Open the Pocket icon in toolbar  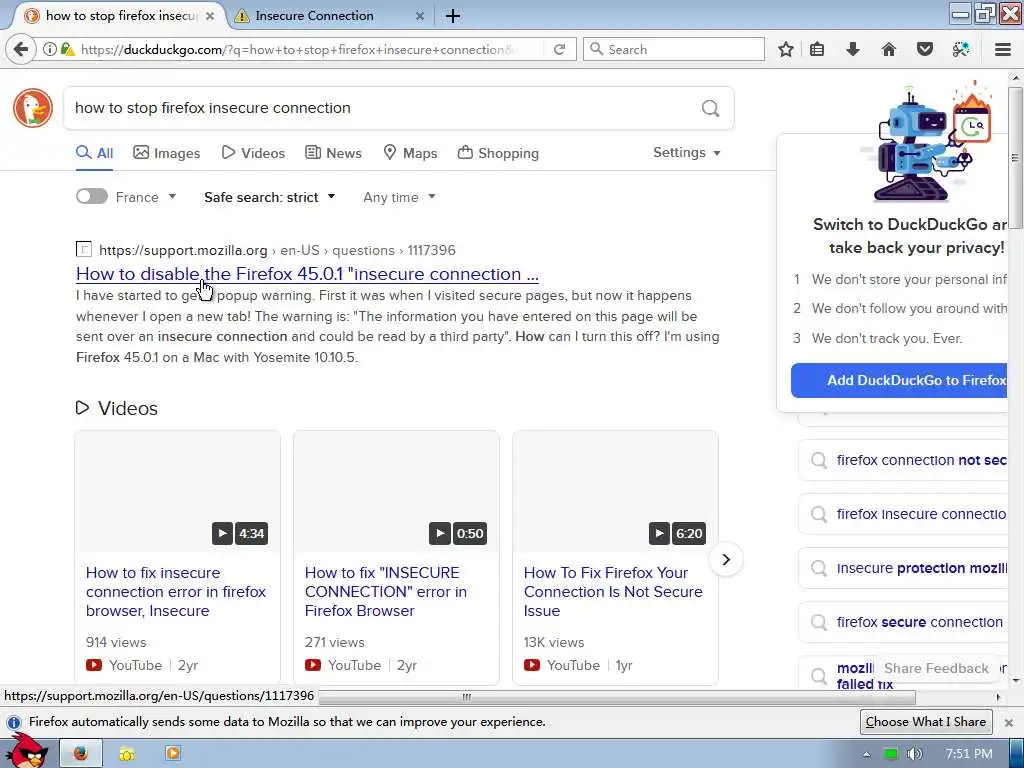pos(925,49)
